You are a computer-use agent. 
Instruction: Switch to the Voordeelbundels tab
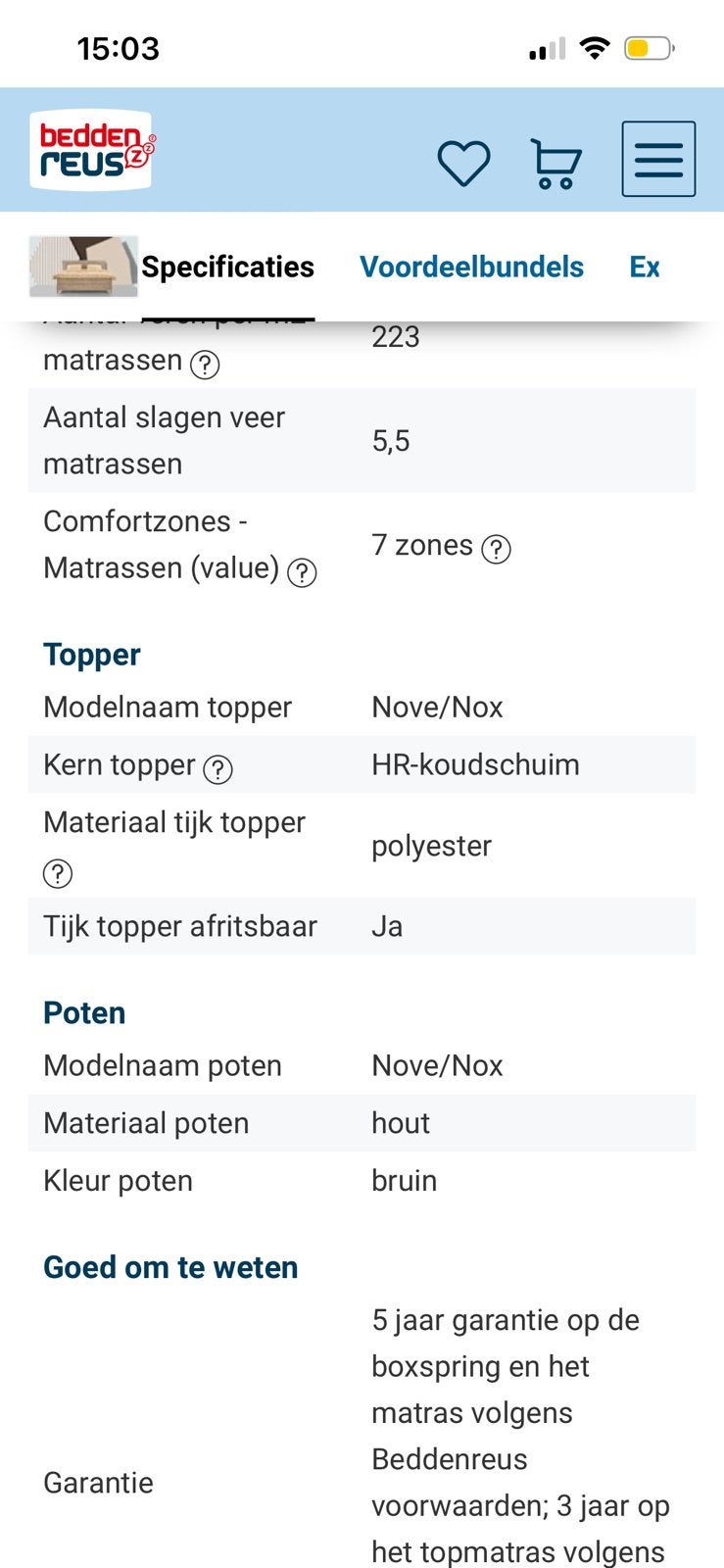471,267
